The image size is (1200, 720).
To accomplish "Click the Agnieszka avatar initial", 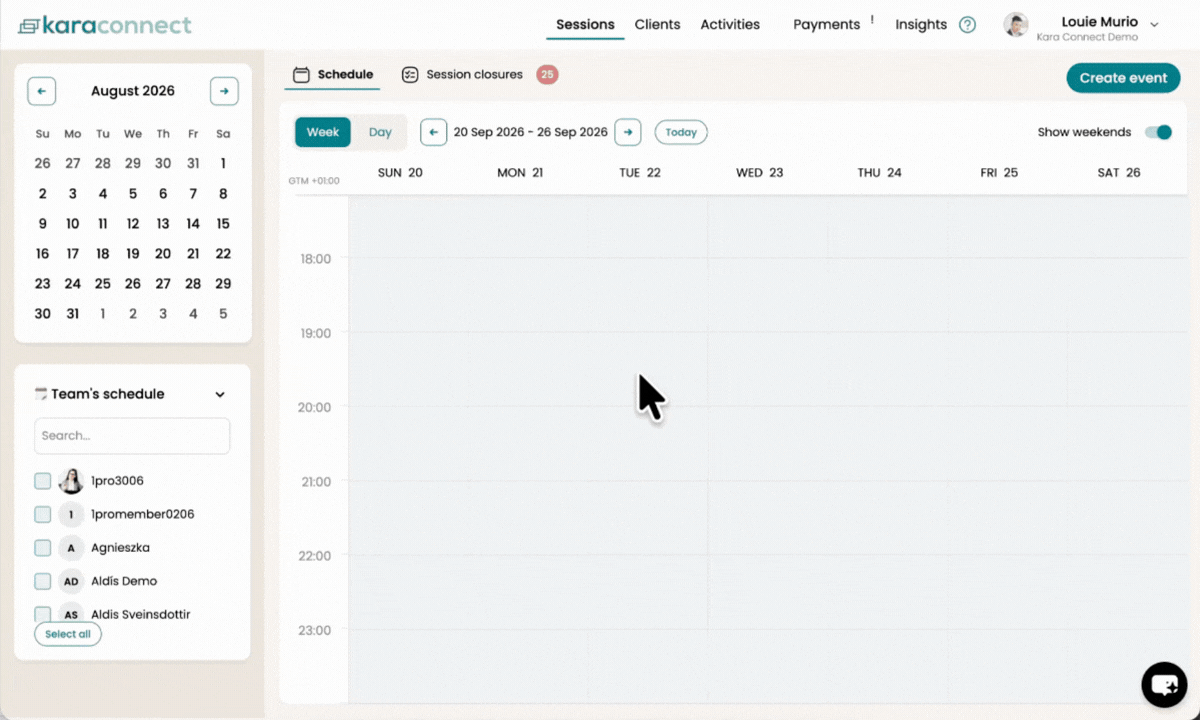I will pyautogui.click(x=71, y=548).
